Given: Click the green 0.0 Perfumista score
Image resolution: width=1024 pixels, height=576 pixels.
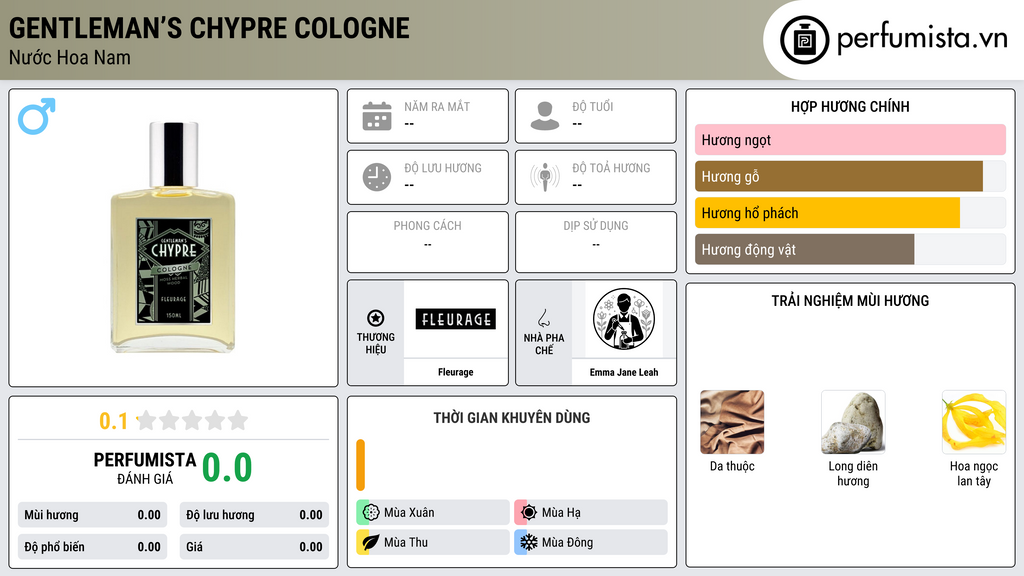Looking at the screenshot, I should [227, 468].
